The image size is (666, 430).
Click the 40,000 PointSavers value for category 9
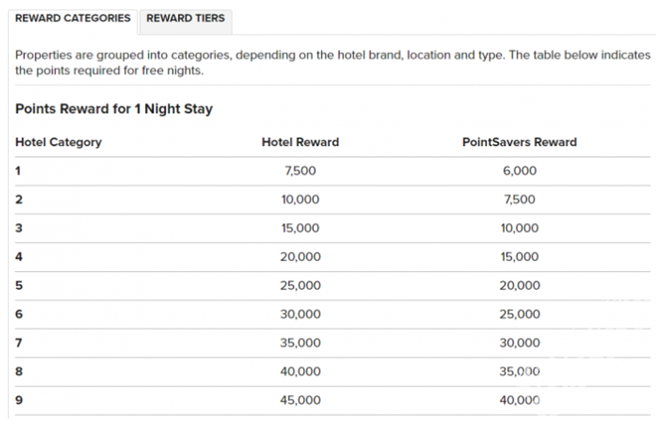[x=519, y=400]
